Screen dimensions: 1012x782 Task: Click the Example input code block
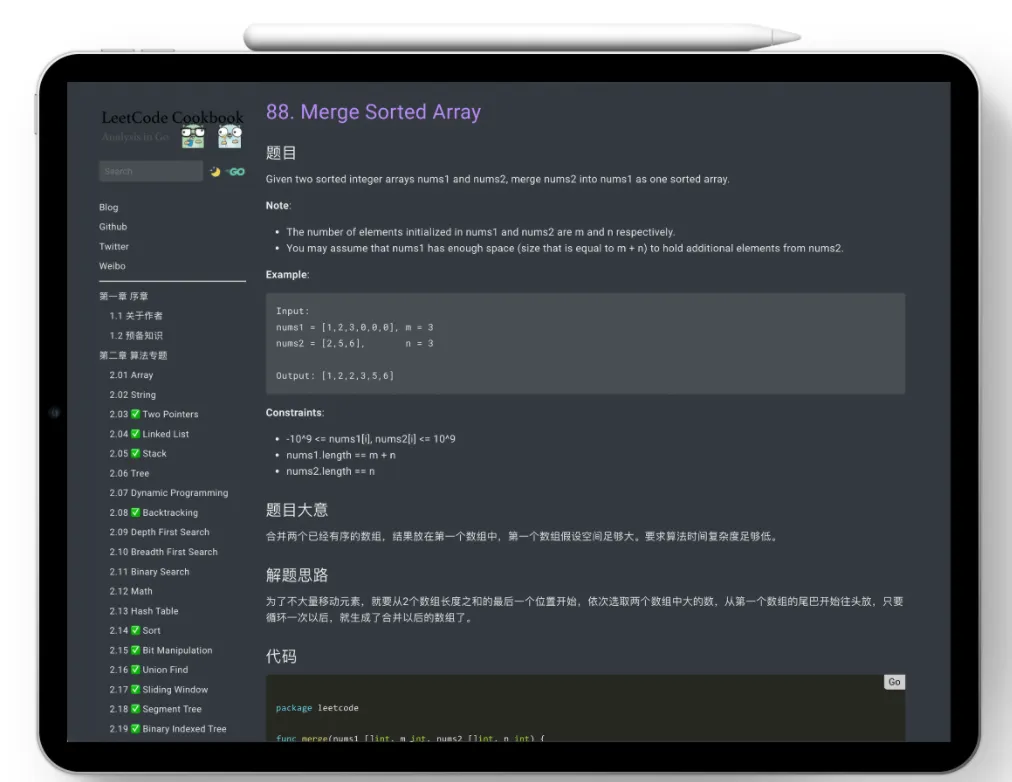point(585,343)
